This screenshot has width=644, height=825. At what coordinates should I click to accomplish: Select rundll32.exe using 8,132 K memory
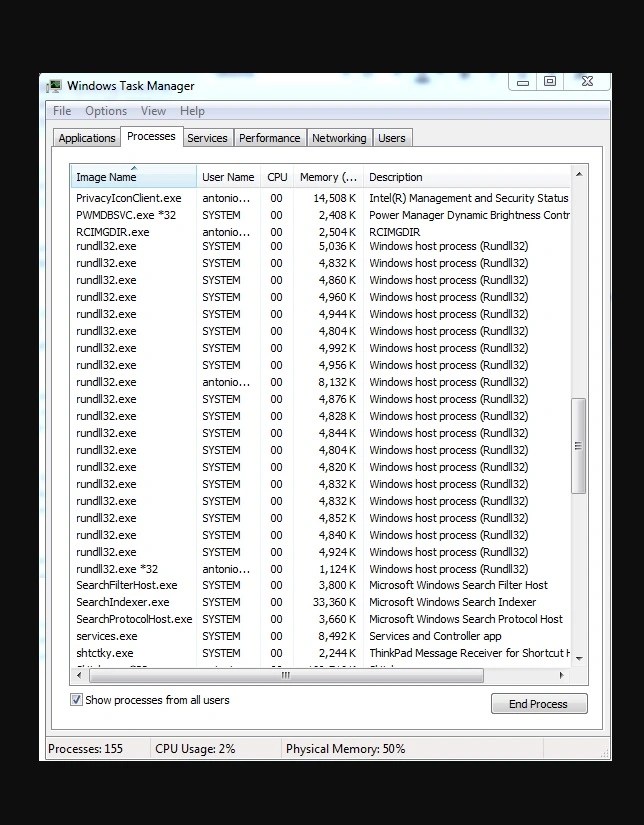pyautogui.click(x=321, y=382)
